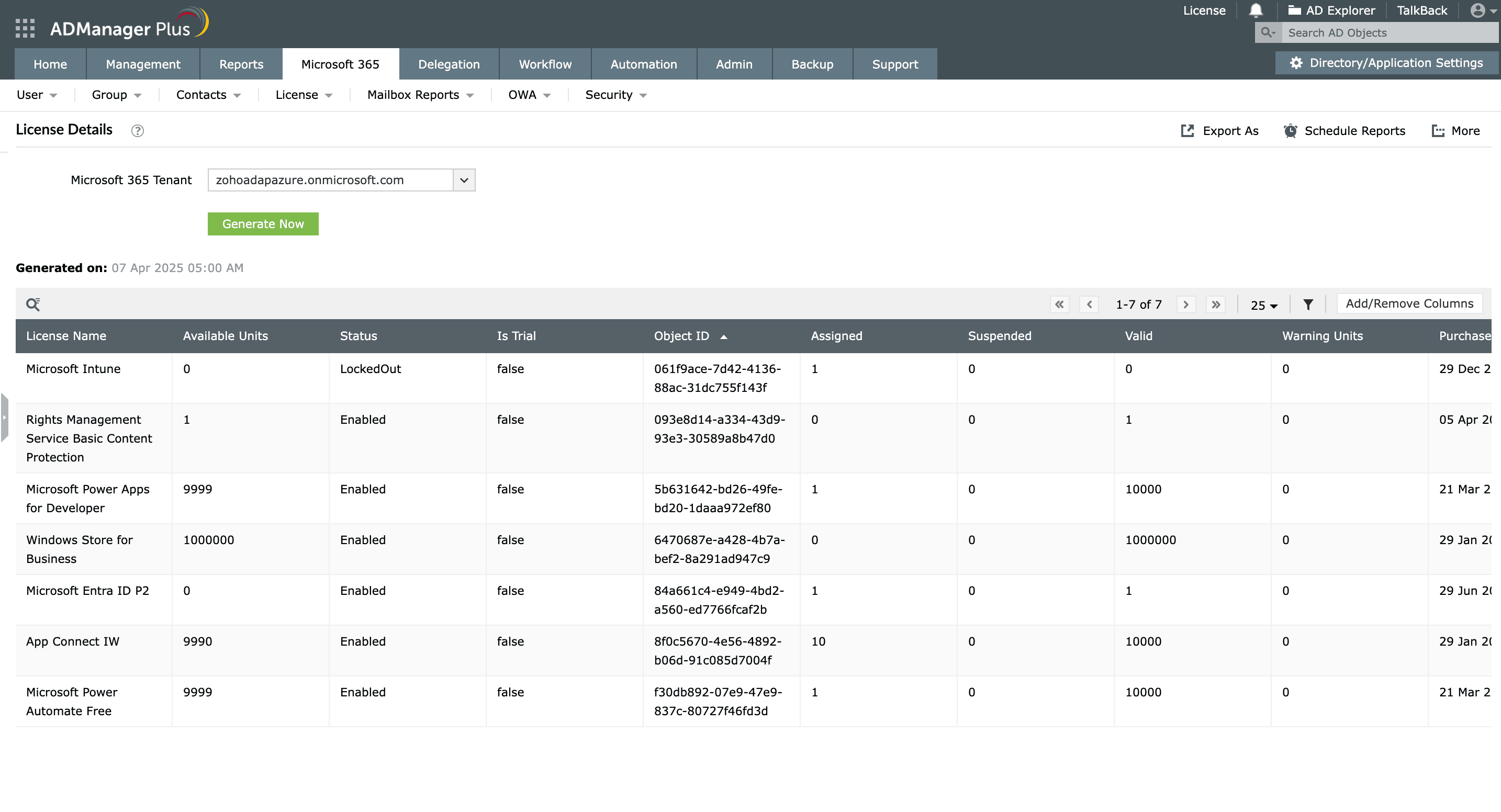Expand the left side panel handle
This screenshot has width=1501, height=812.
coord(5,417)
